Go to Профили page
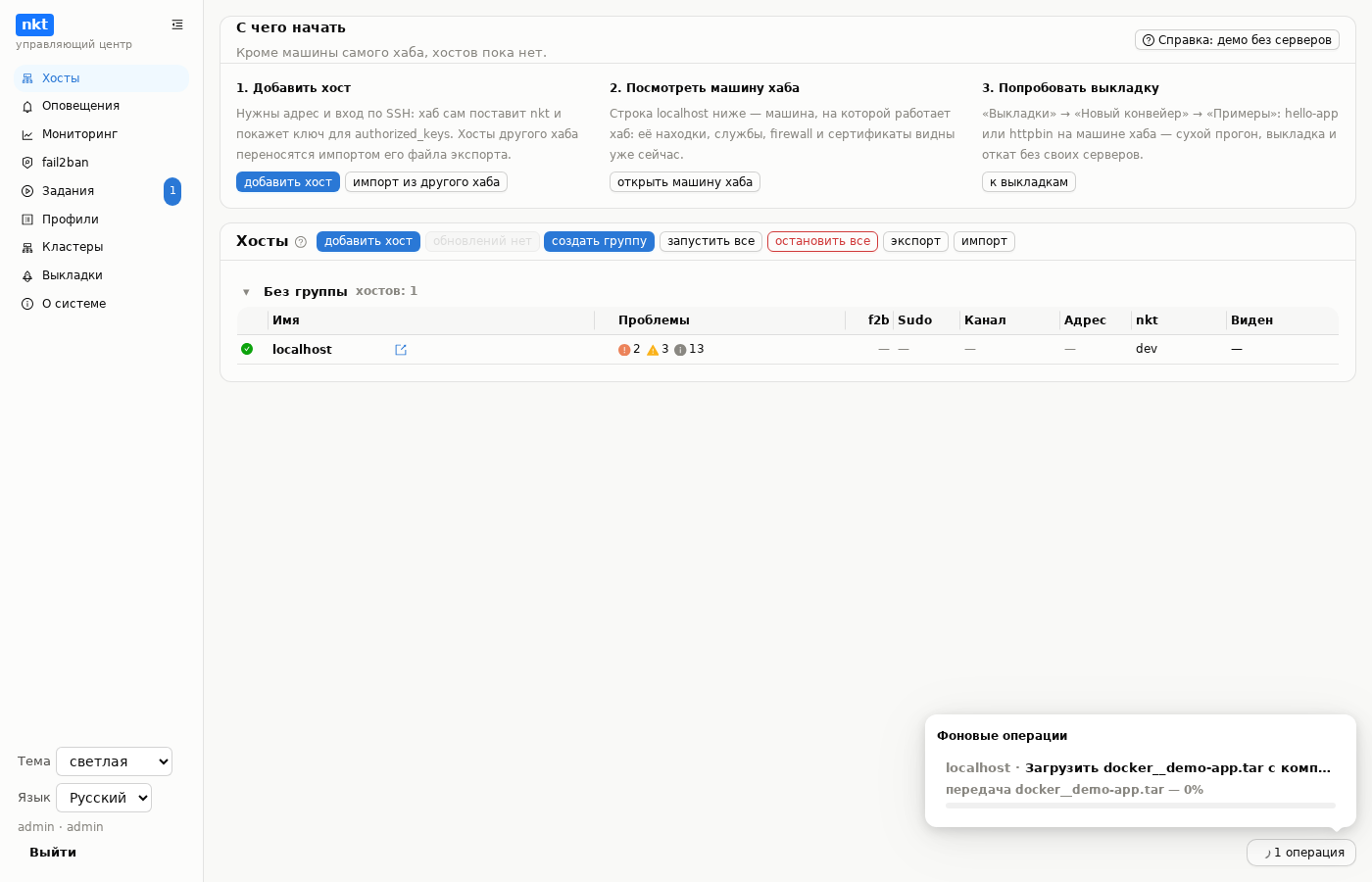The width and height of the screenshot is (1372, 882). coord(101,220)
